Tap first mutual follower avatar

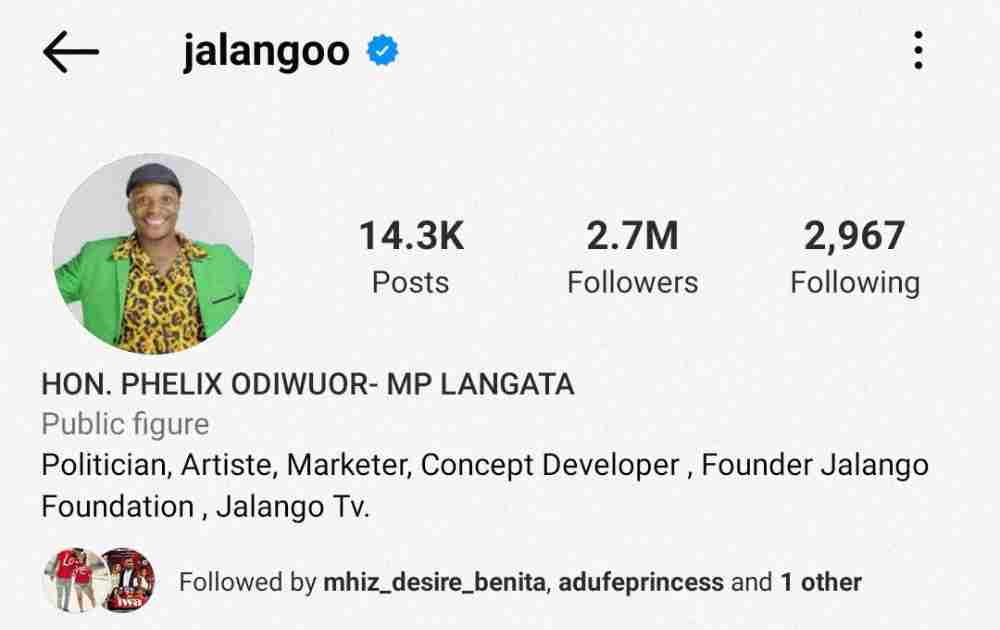point(72,580)
